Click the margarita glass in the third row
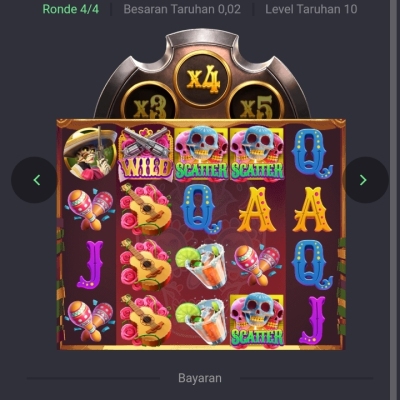400x400 pixels. pyautogui.click(x=201, y=266)
